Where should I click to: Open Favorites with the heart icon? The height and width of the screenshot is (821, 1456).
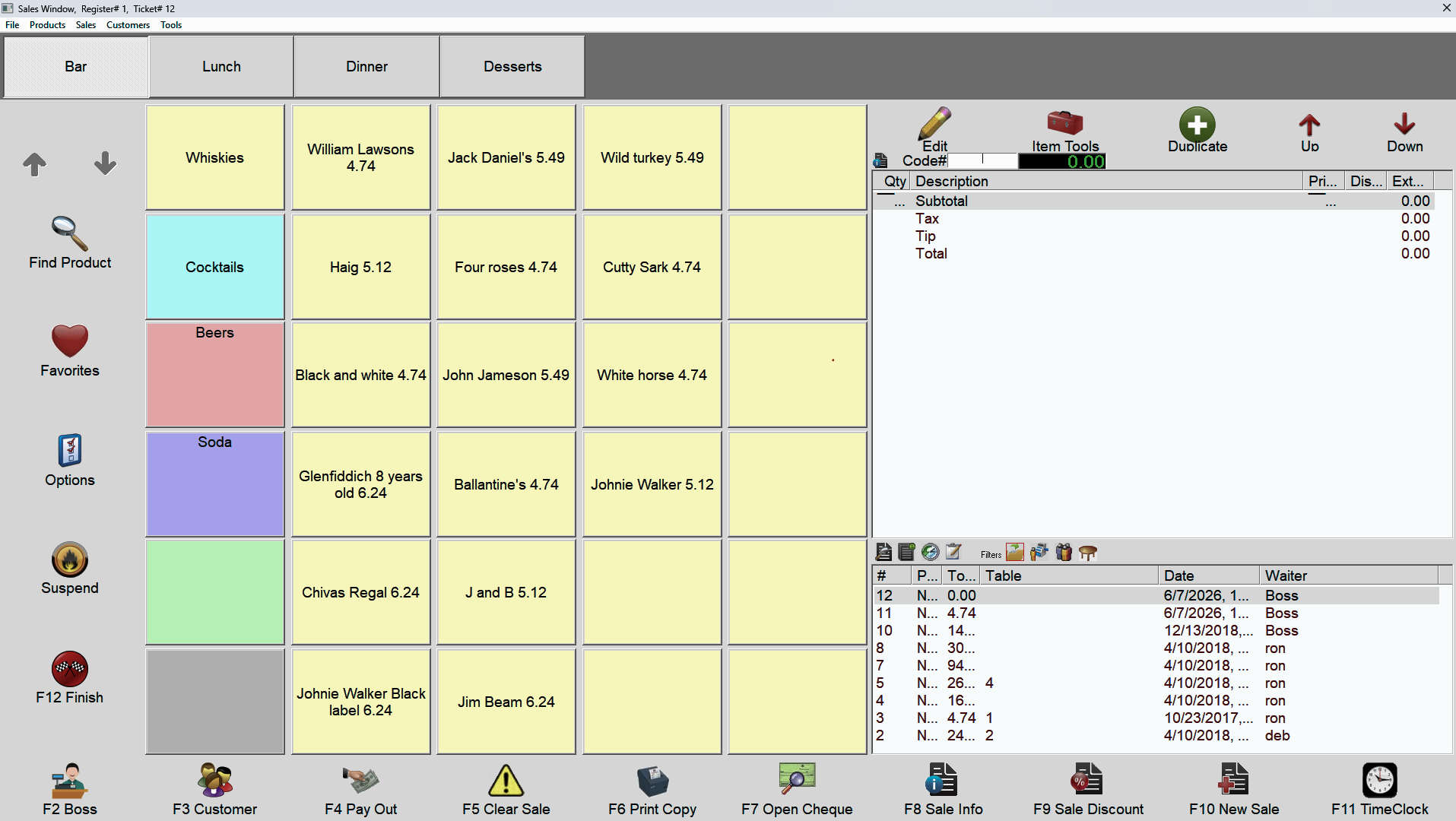click(x=70, y=341)
